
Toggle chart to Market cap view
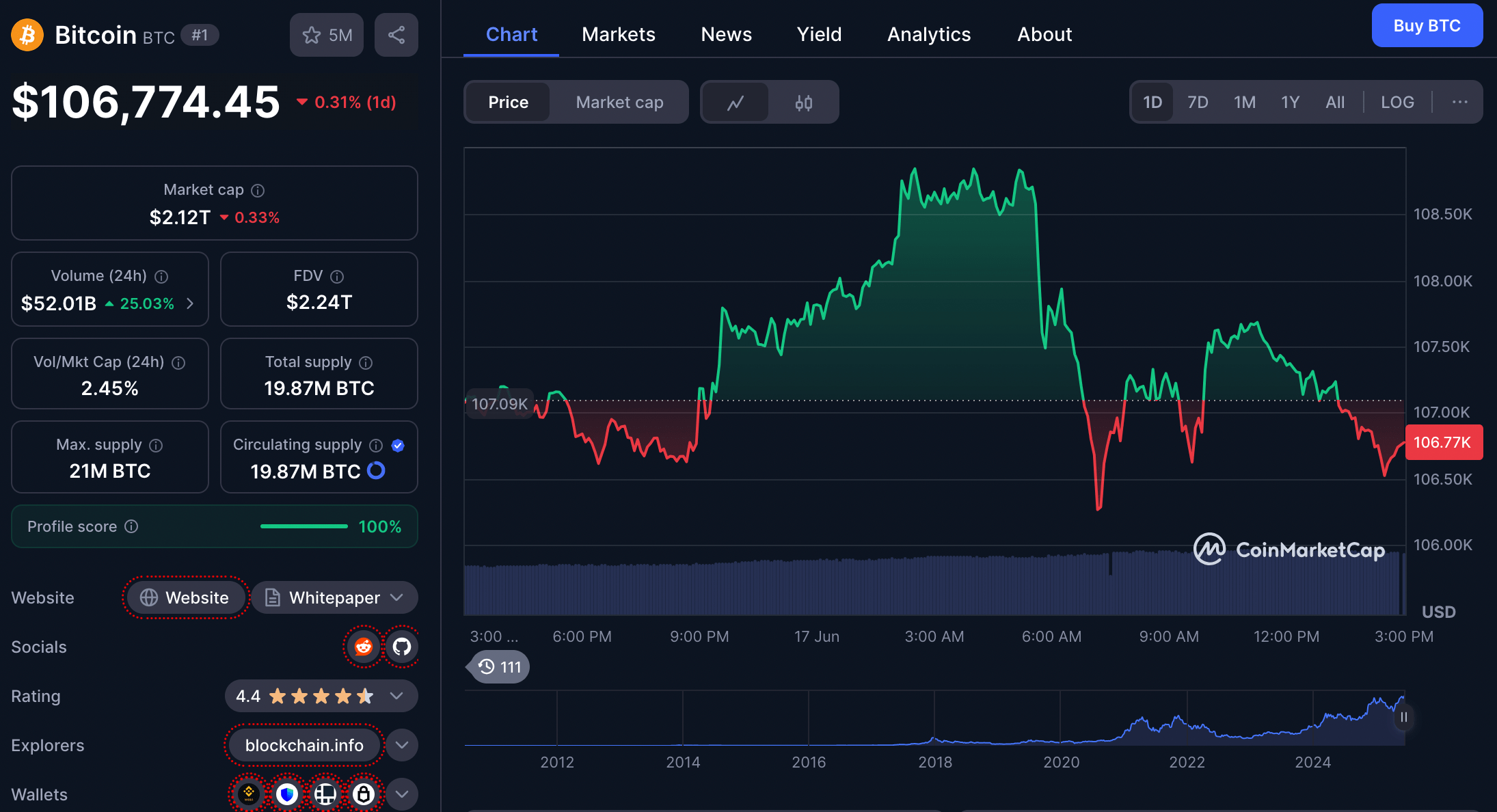click(619, 103)
